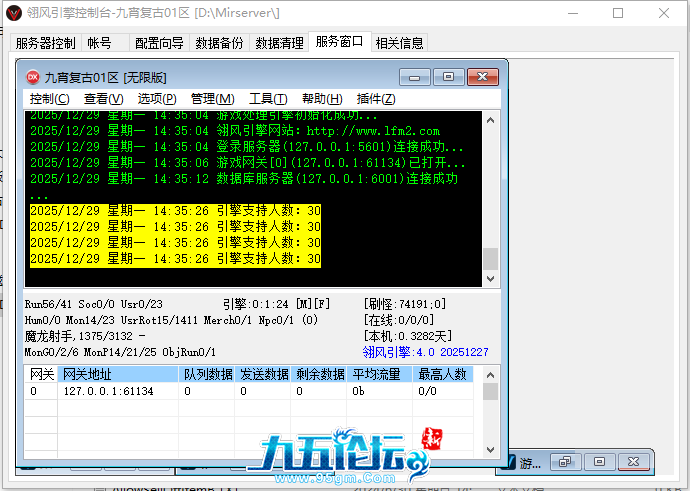This screenshot has height=491, width=690.
Task: Switch to the 服务器控制 tab
Action: 45,43
